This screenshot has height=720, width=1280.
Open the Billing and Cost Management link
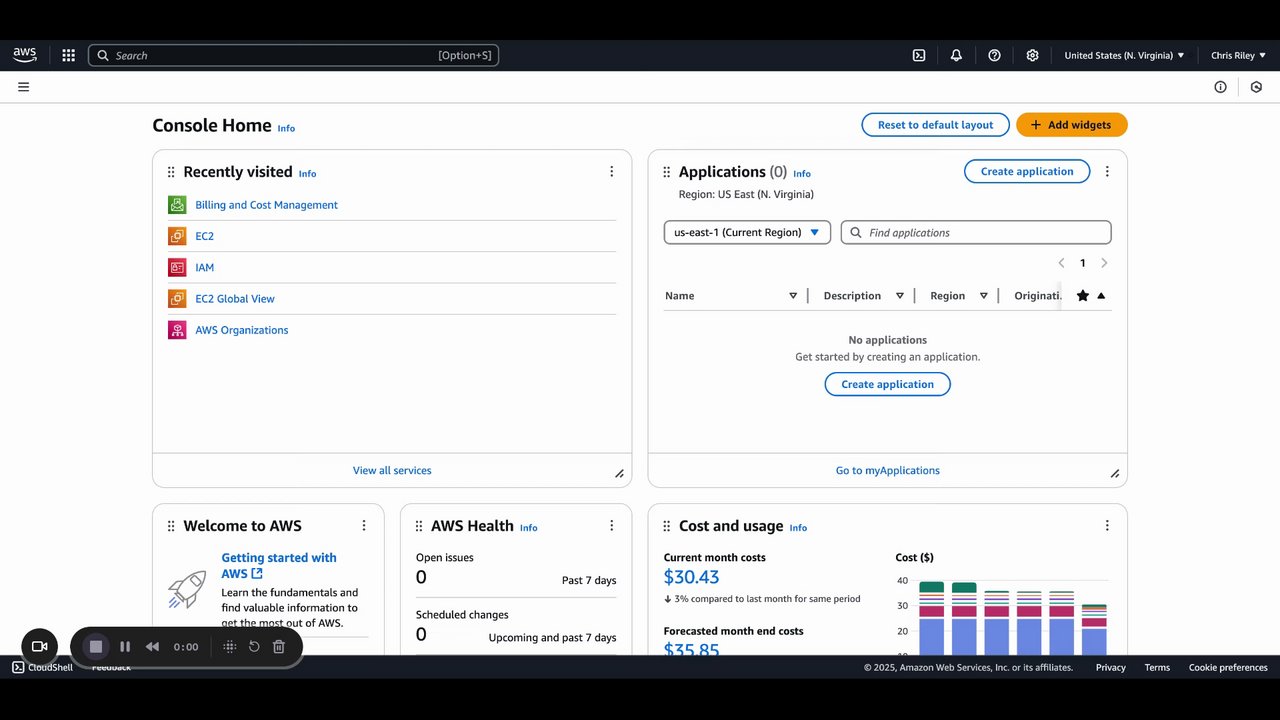[267, 205]
